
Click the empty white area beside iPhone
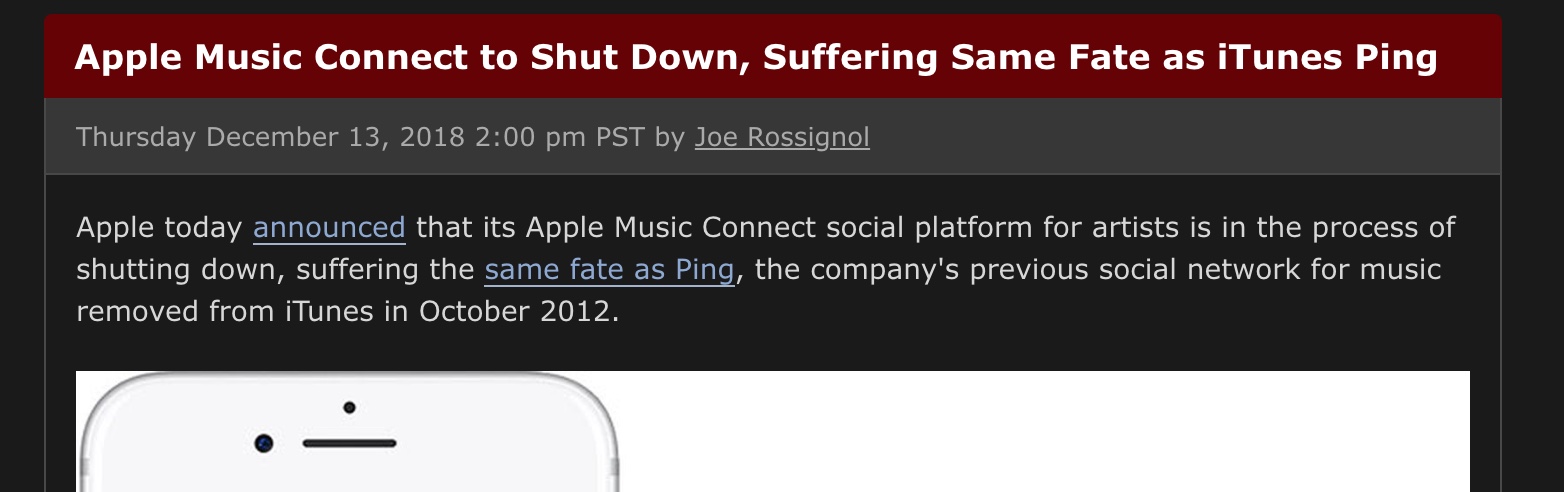coord(1040,435)
